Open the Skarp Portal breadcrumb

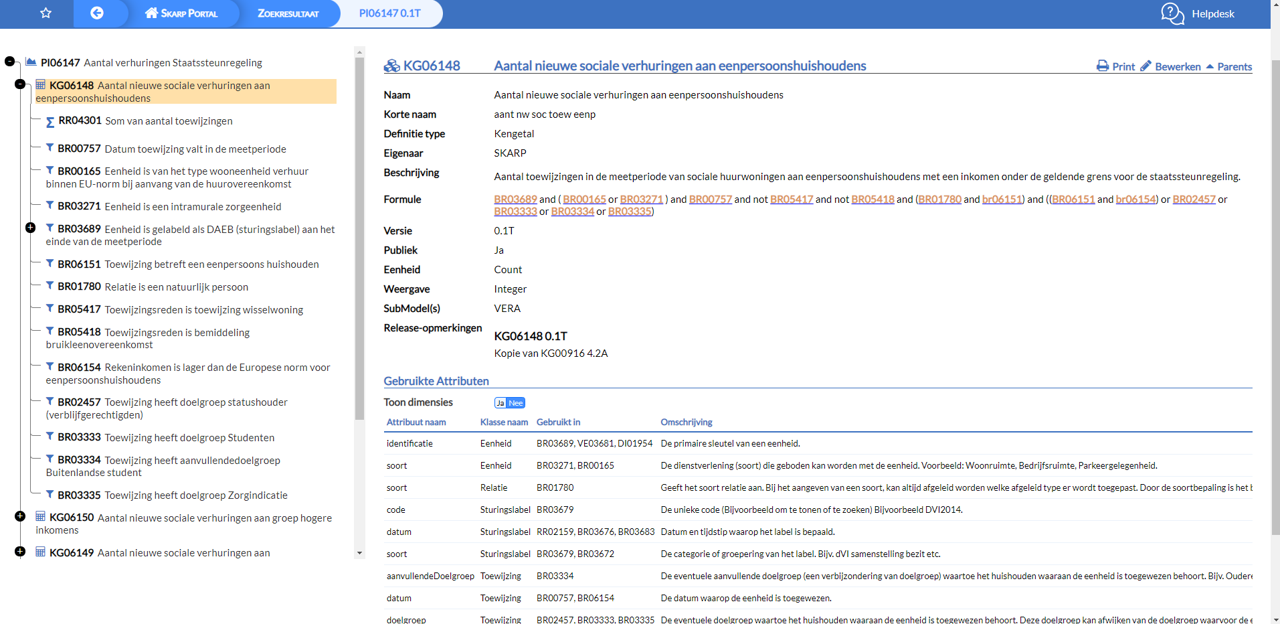(x=180, y=13)
